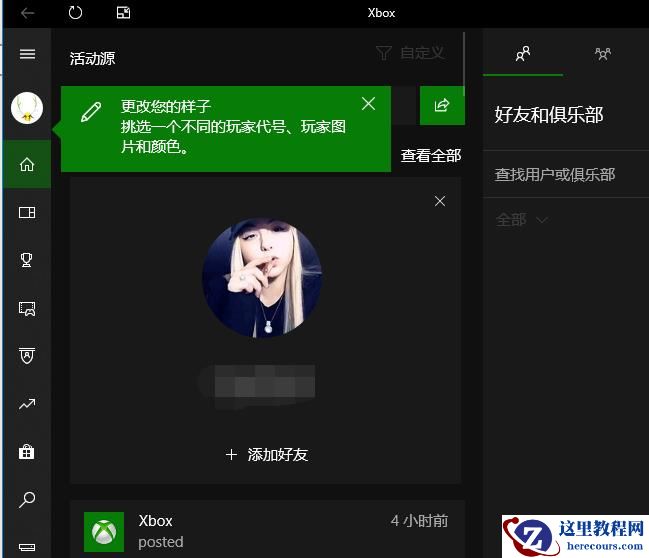Click the 查看全部 link
This screenshot has width=649, height=558.
point(430,156)
